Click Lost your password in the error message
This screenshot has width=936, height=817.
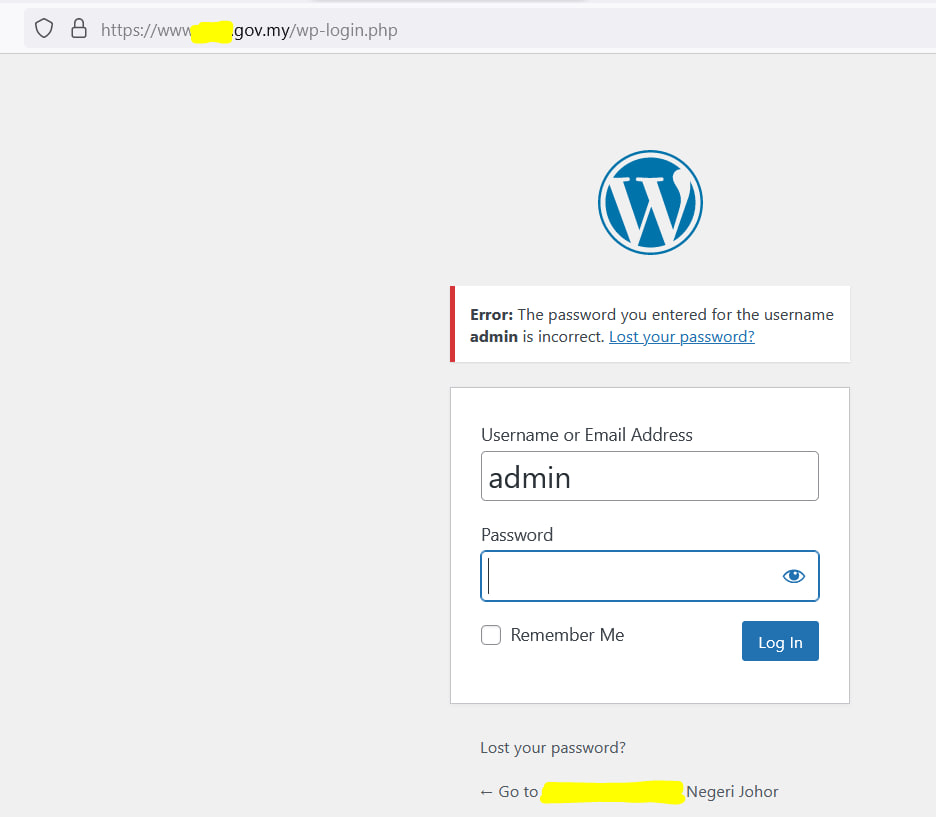681,336
